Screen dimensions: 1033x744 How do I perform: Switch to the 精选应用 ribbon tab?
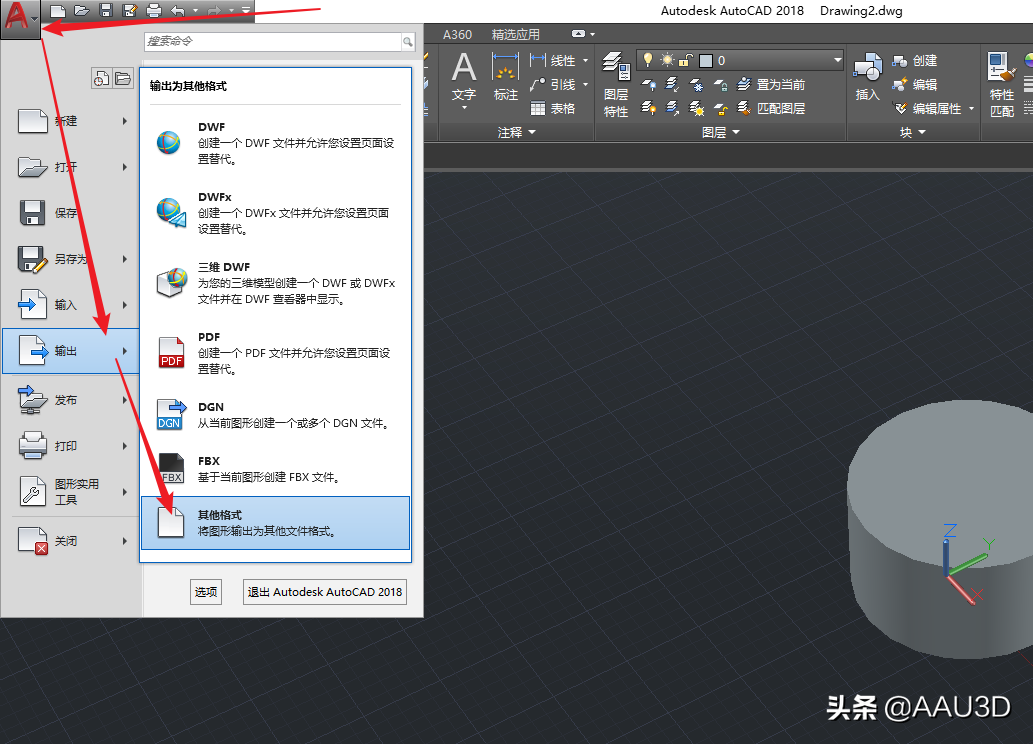515,34
